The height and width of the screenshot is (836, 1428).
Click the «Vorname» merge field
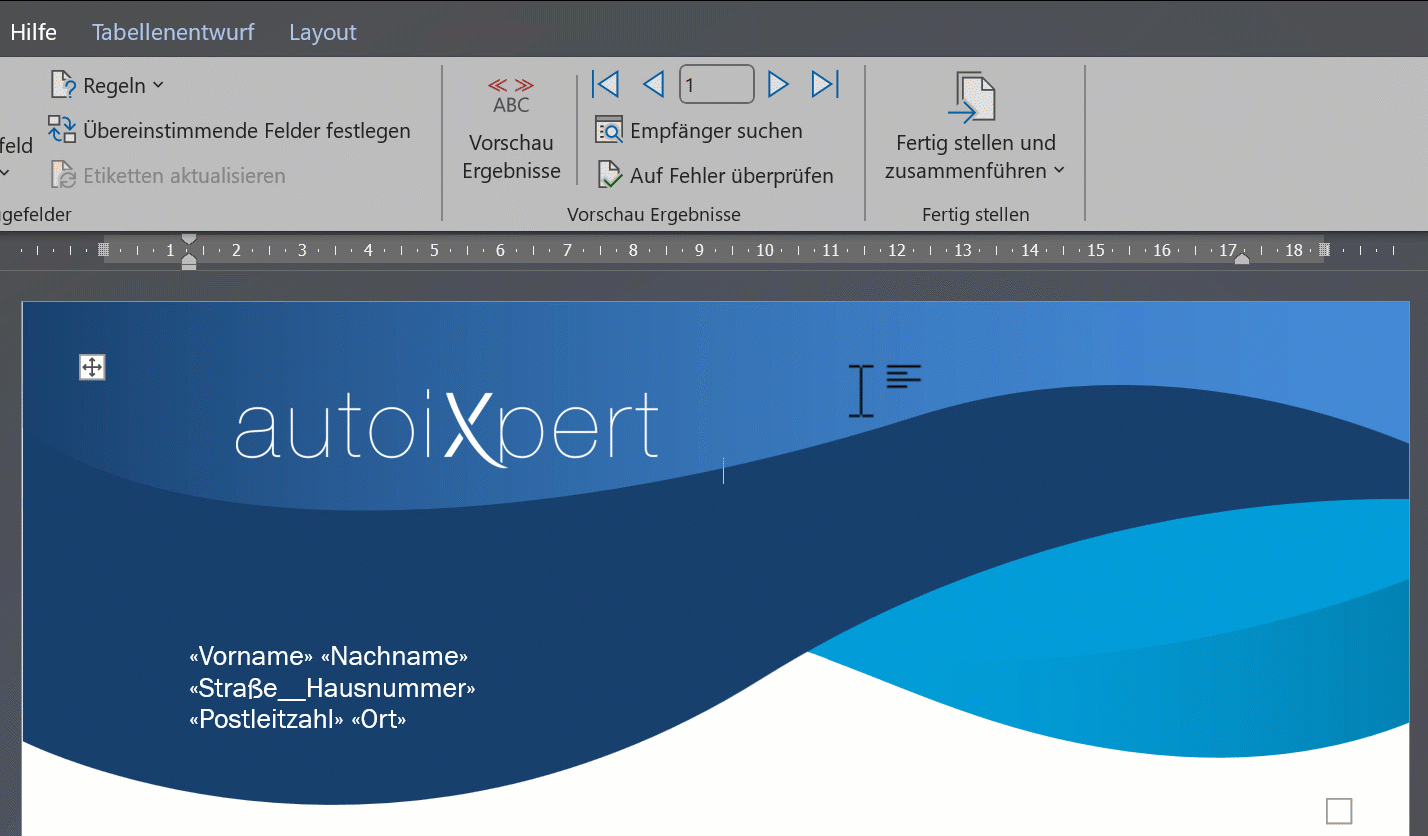[x=251, y=657]
